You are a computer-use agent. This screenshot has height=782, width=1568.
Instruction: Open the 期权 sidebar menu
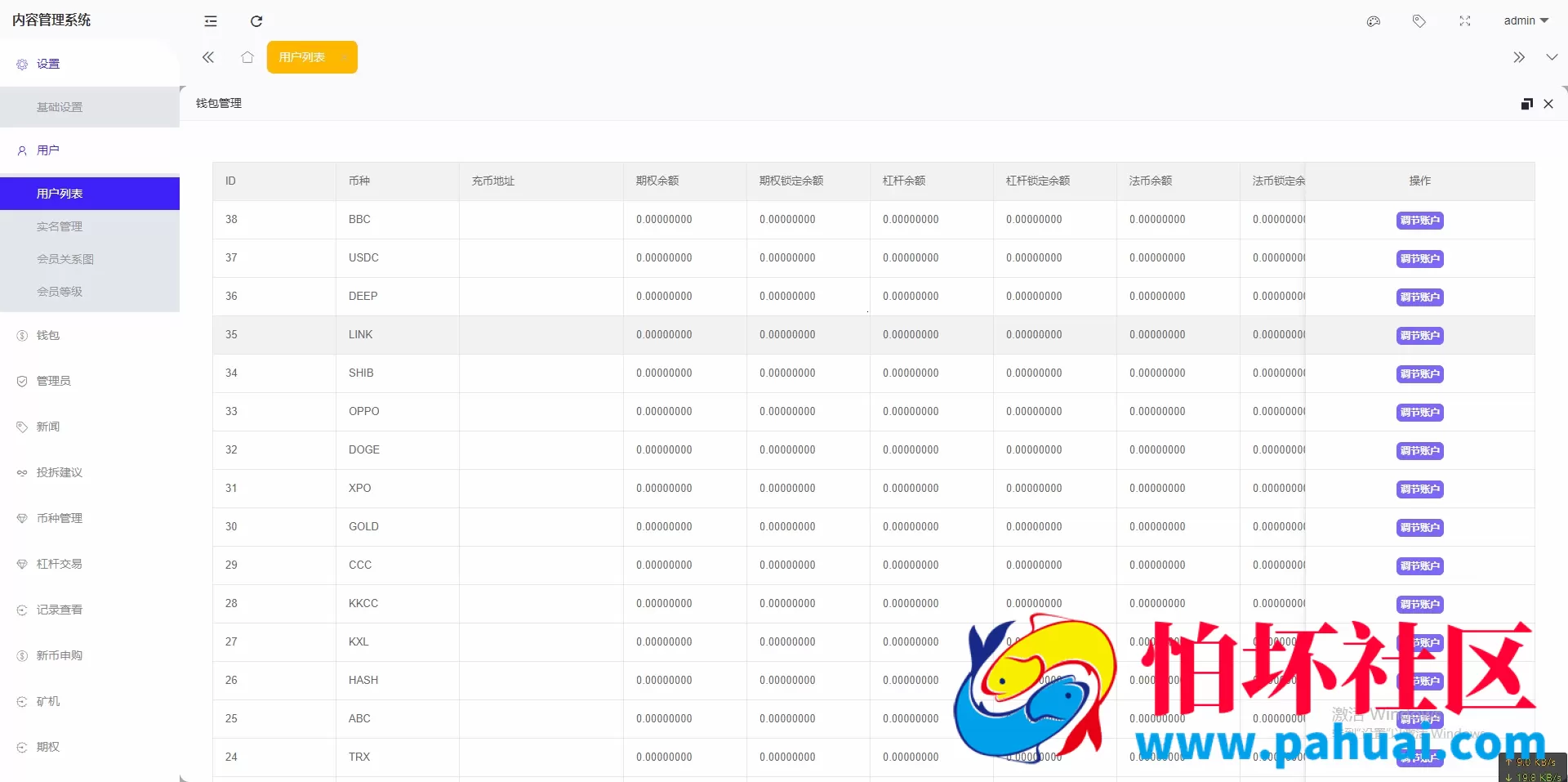[90, 747]
